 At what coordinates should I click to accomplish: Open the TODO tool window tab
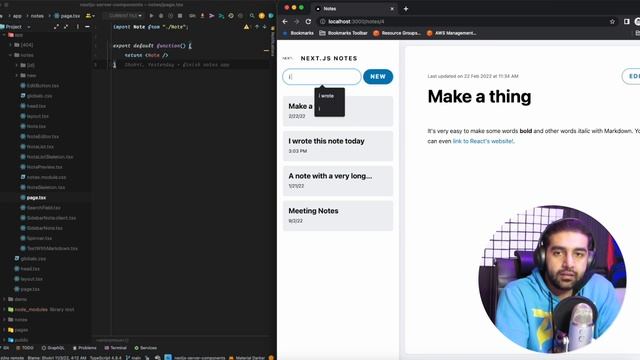coord(25,348)
